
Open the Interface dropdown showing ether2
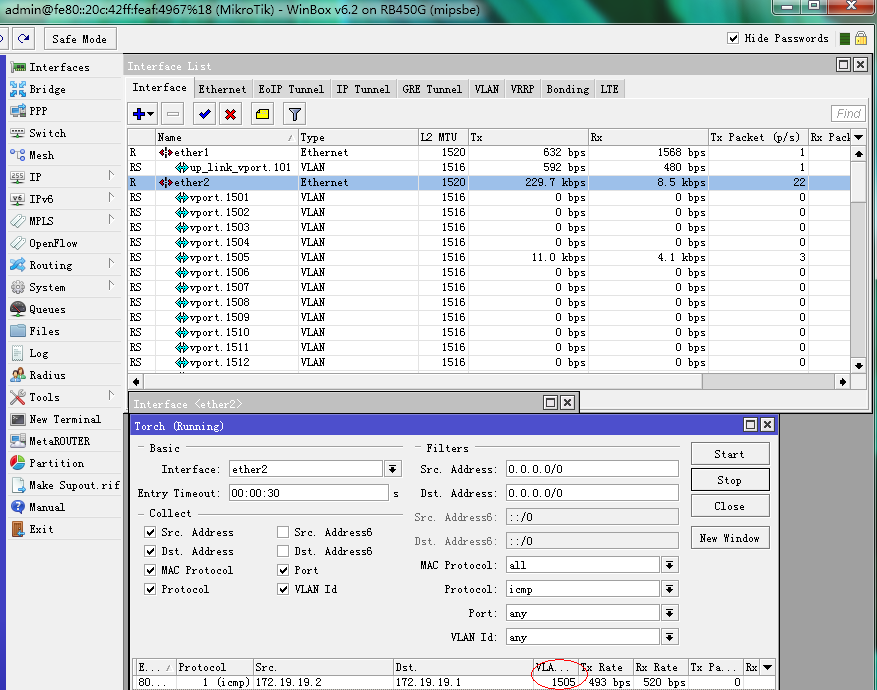[393, 469]
